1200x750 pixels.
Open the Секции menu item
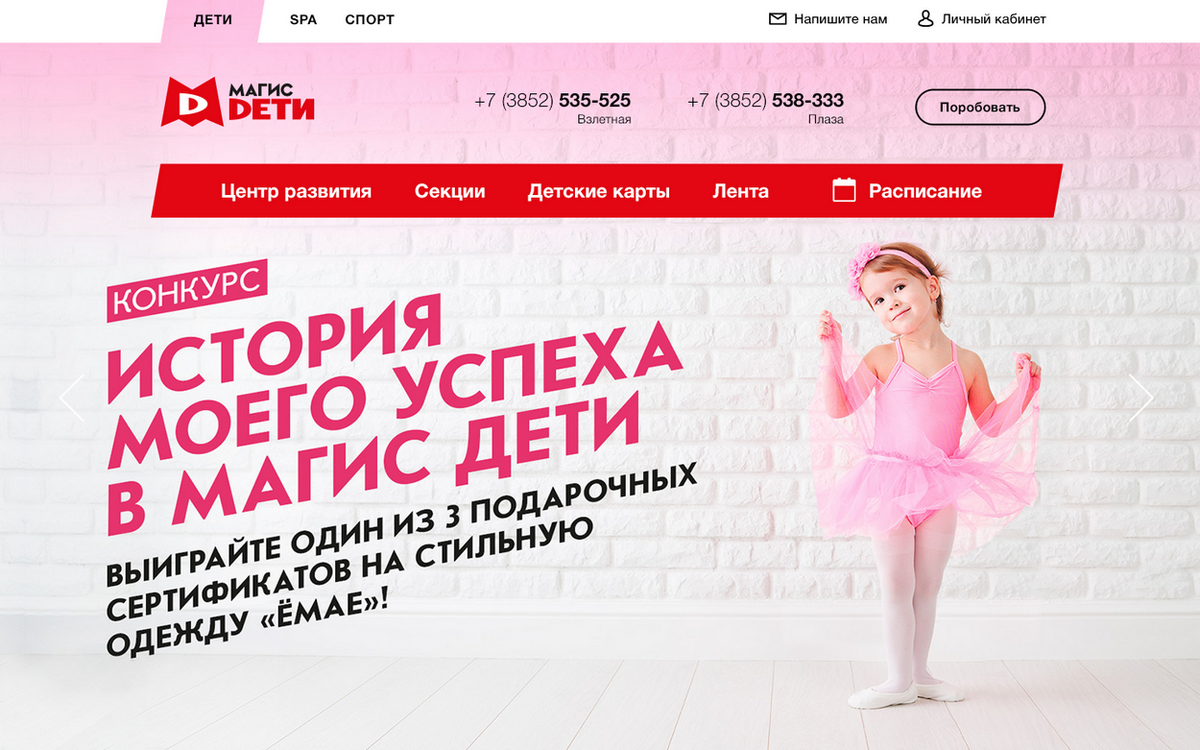click(x=450, y=191)
